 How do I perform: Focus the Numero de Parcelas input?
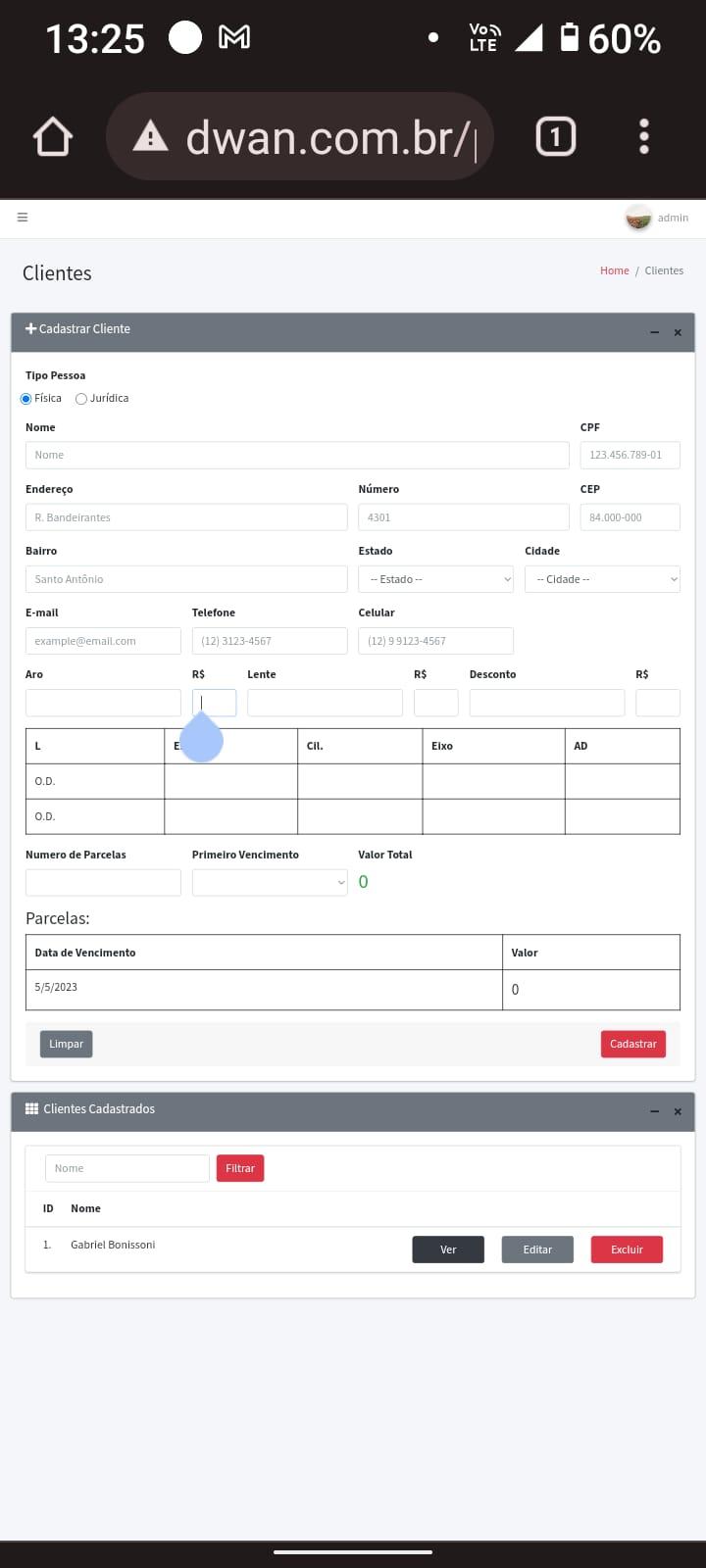coord(103,882)
